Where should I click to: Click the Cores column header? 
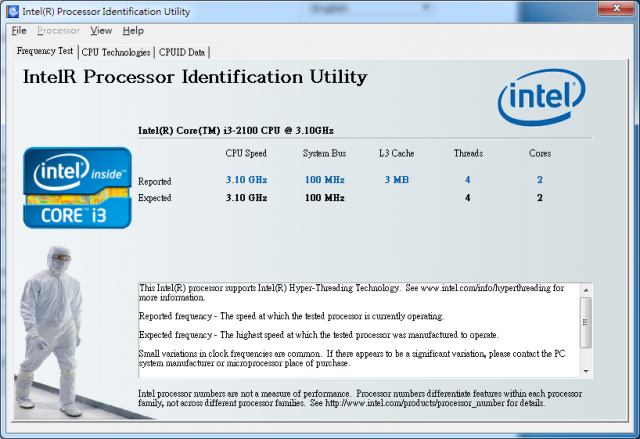pyautogui.click(x=540, y=153)
